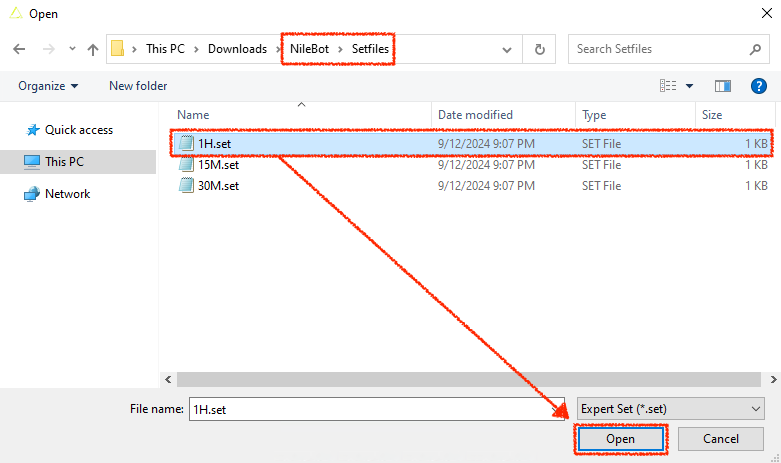Click the search magnifier icon
This screenshot has height=463, width=781.
click(x=755, y=49)
